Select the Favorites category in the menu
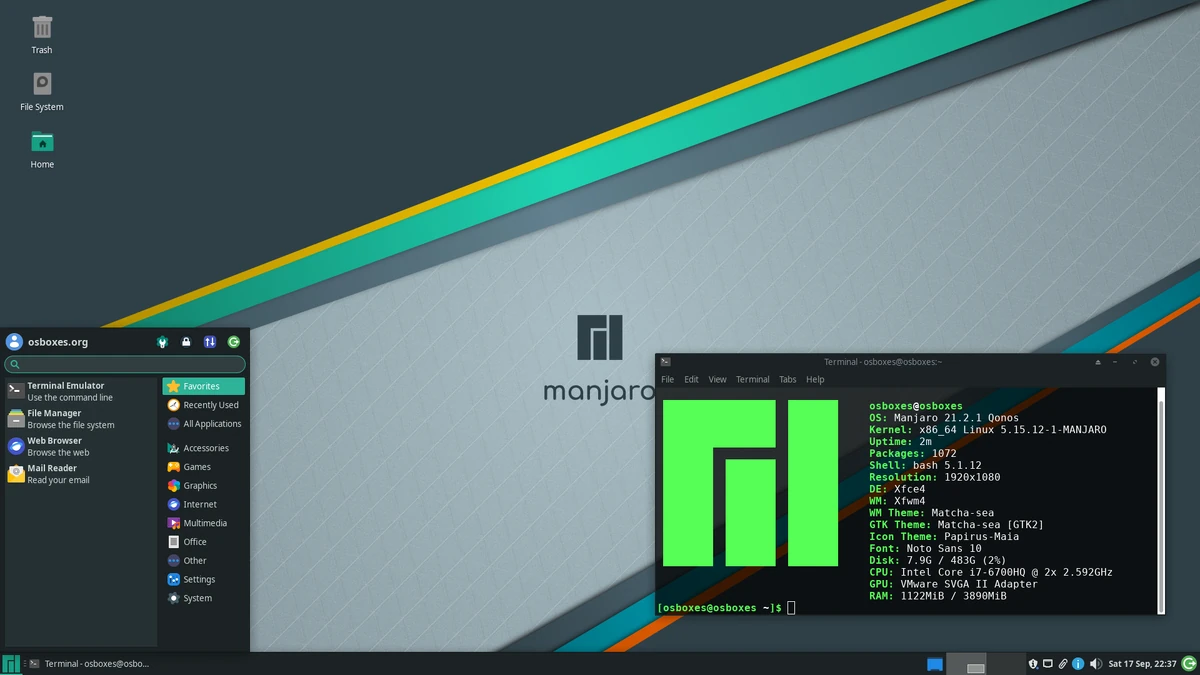The height and width of the screenshot is (675, 1200). pyautogui.click(x=203, y=385)
